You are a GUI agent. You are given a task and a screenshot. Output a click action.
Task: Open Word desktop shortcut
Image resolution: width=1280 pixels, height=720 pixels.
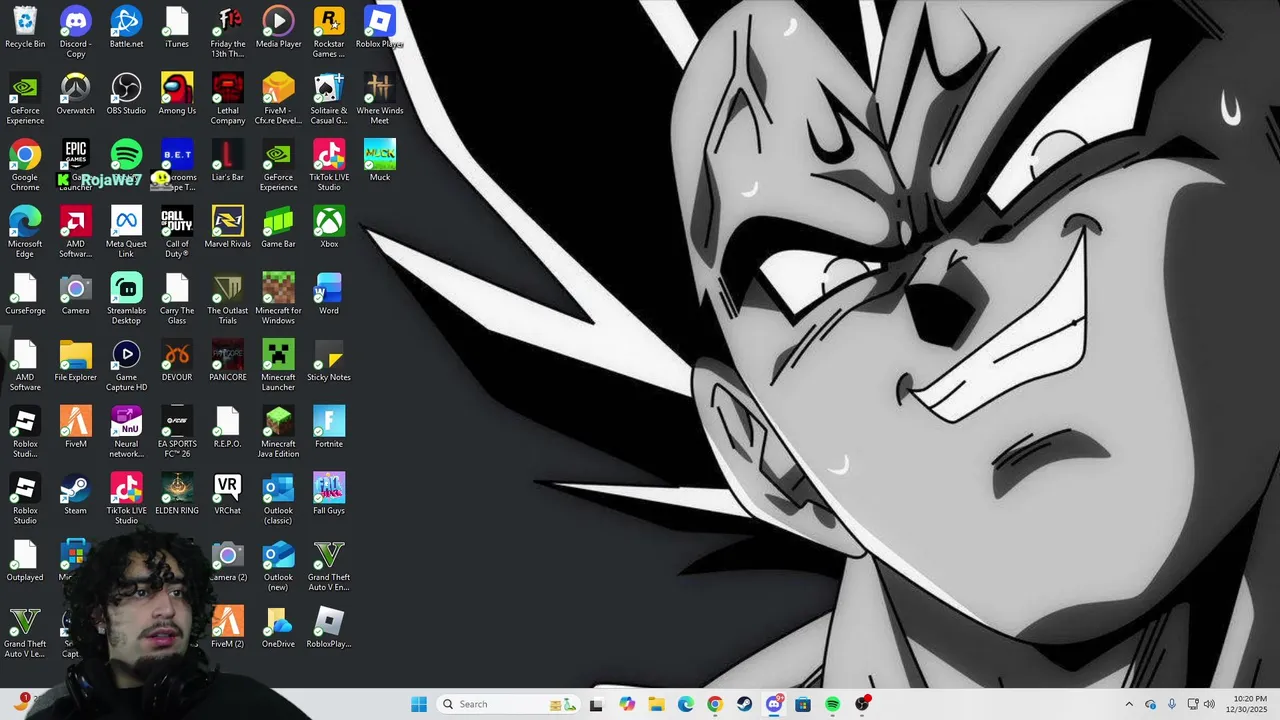tap(329, 294)
